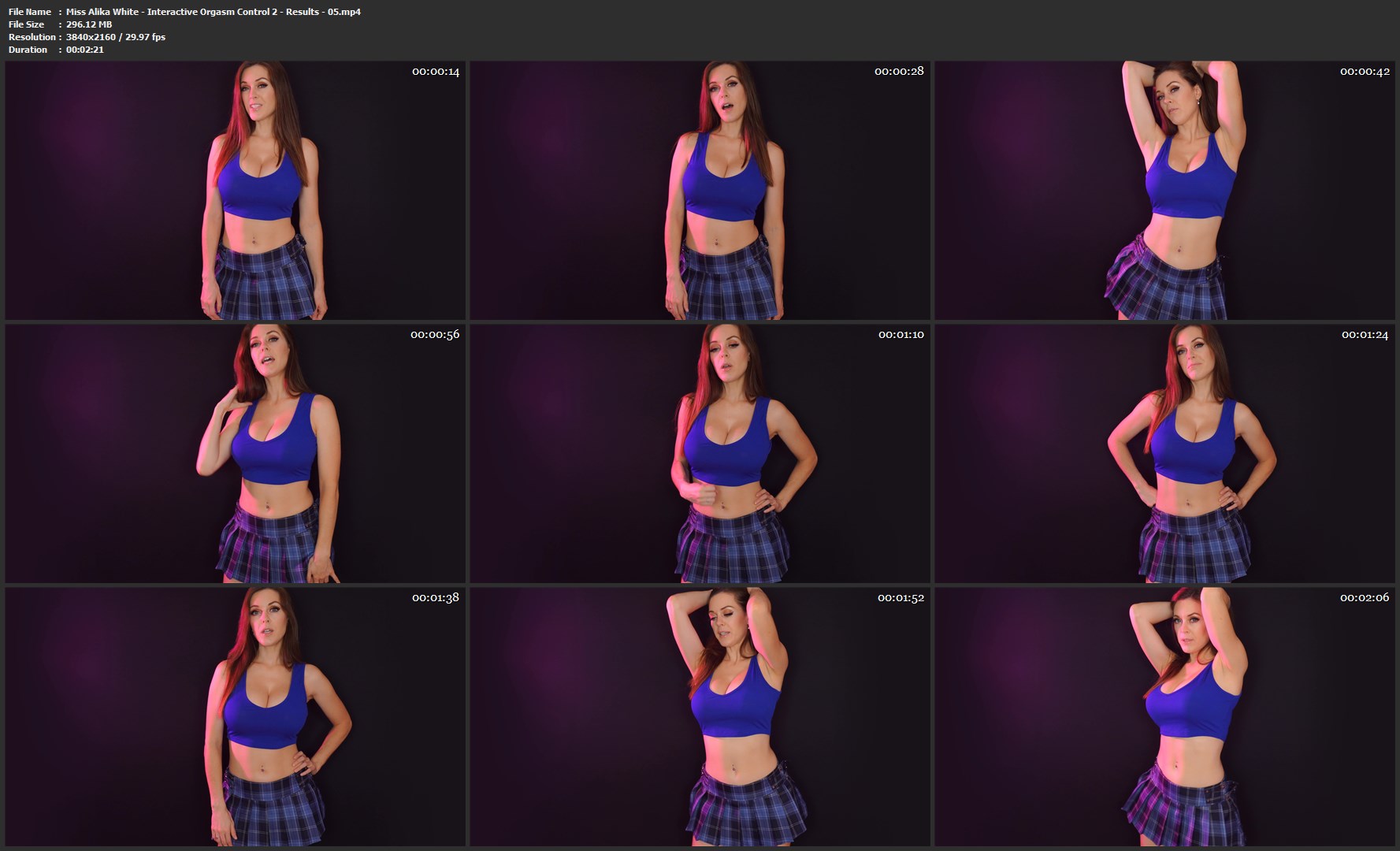Screen dimensions: 1400x851
Task: Click the thumbnail frame at 00:01:38
Action: [x=235, y=716]
